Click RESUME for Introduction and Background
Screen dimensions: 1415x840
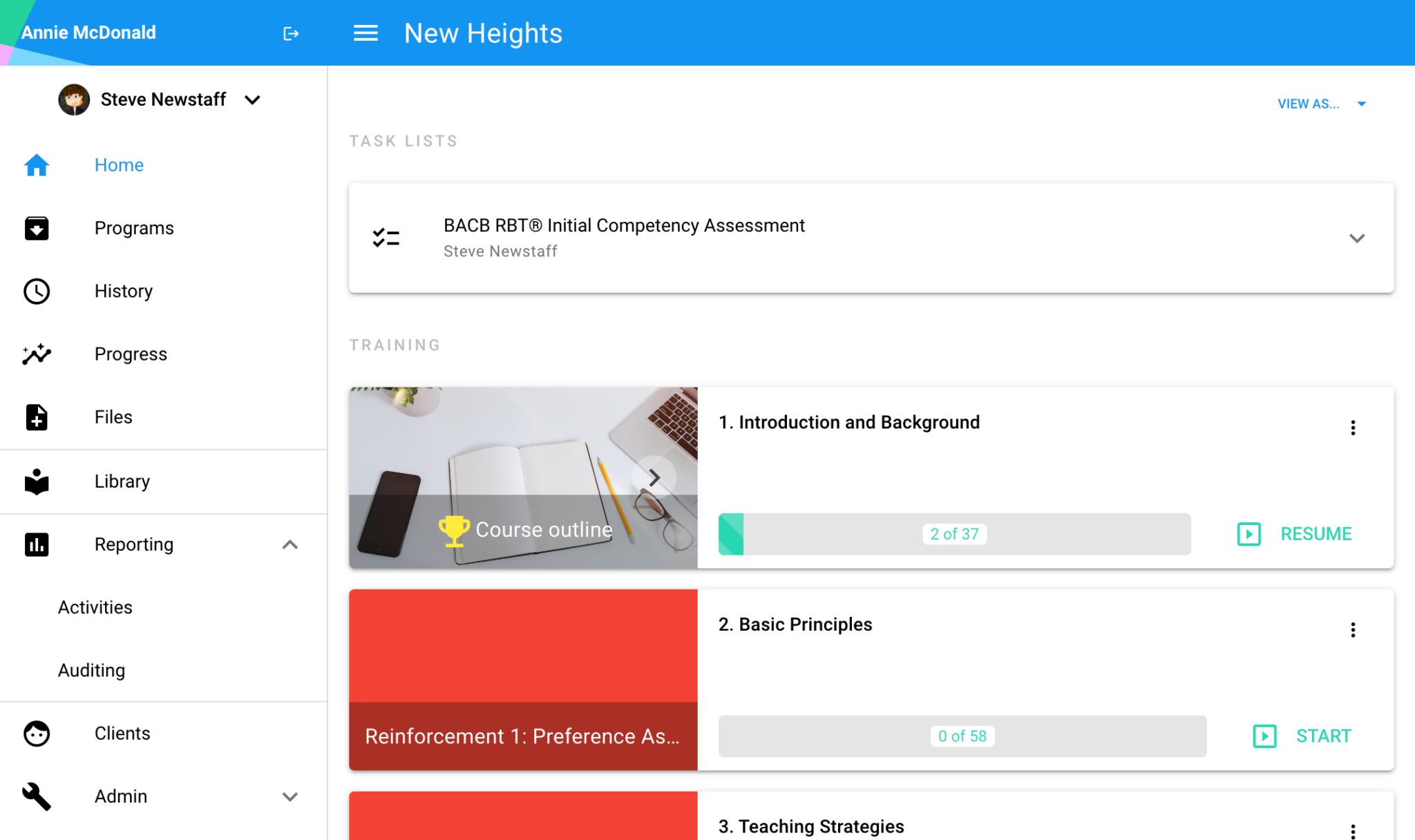(1295, 534)
